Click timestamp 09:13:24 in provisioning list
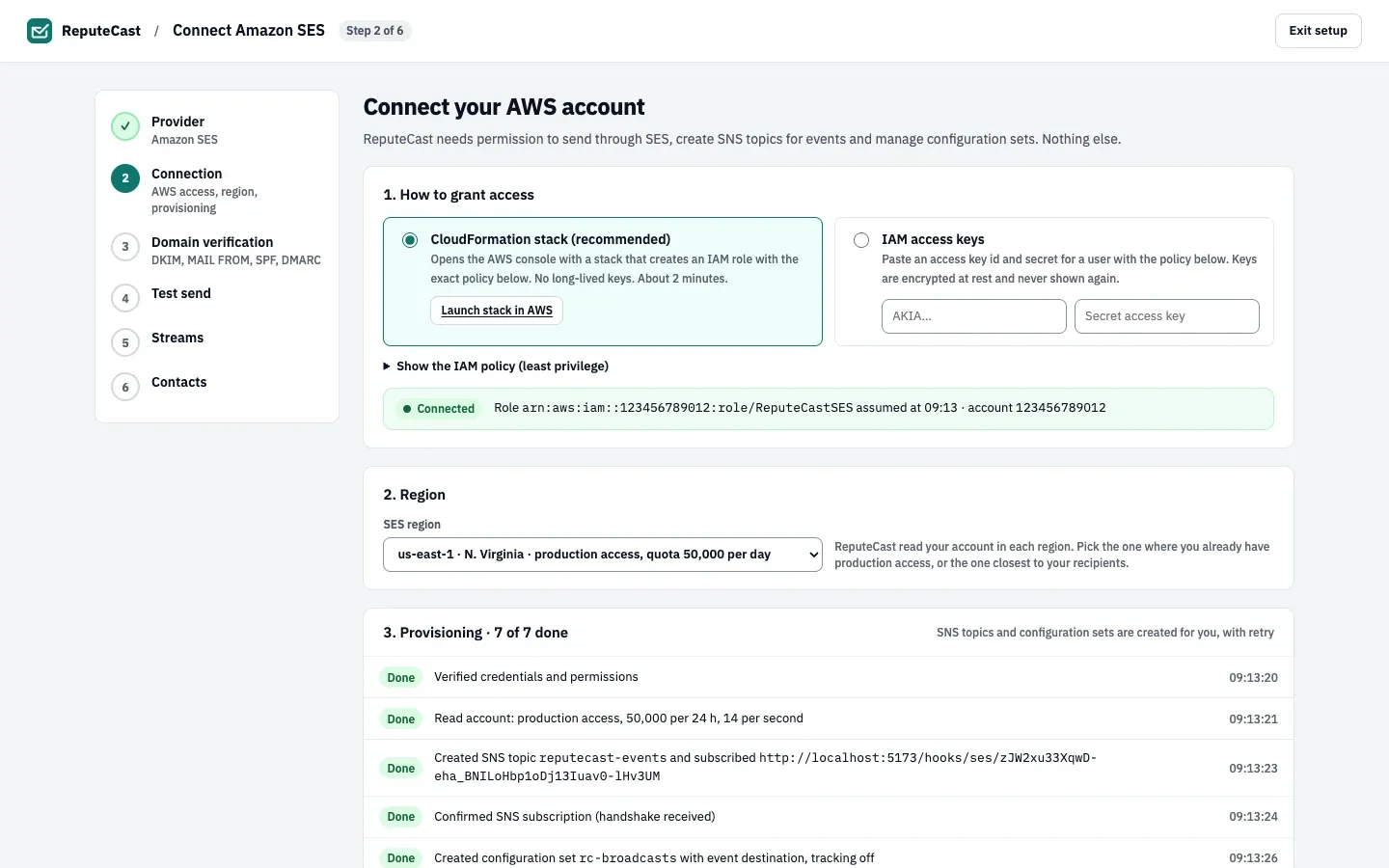 click(x=1253, y=817)
